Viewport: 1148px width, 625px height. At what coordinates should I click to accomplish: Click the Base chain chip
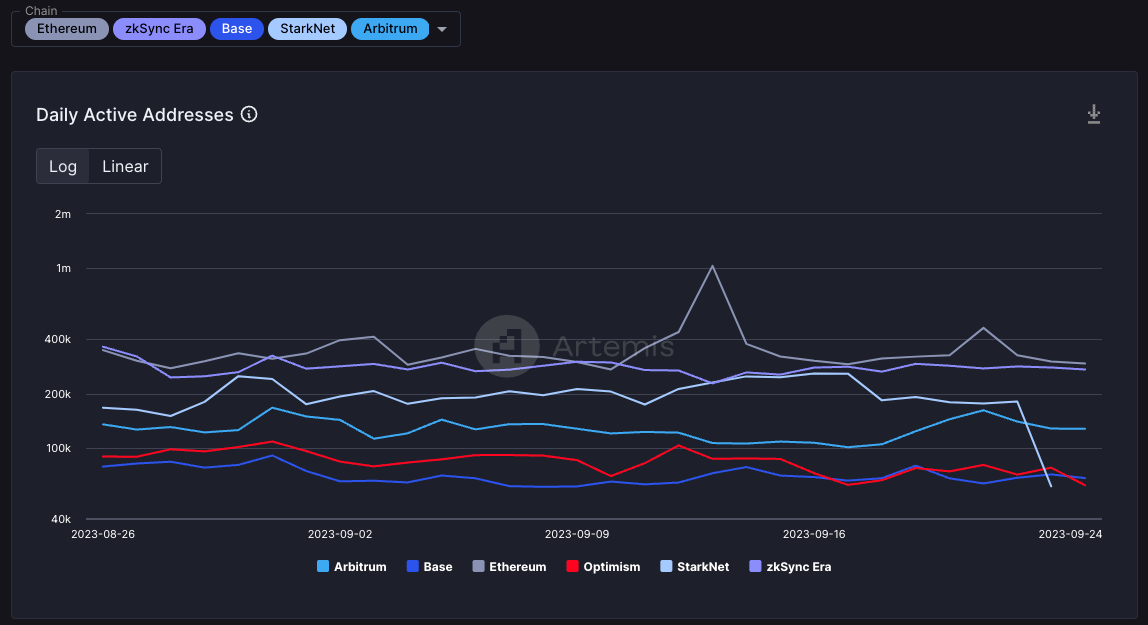pyautogui.click(x=236, y=29)
